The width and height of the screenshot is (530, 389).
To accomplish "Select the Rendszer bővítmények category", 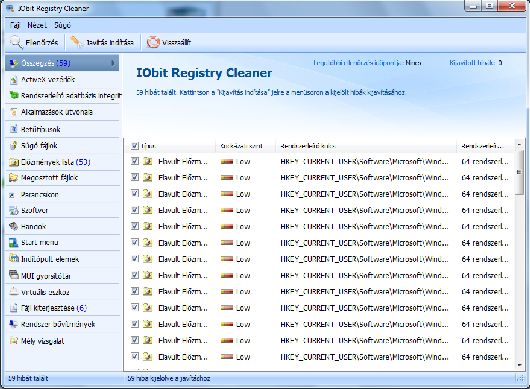I will pos(62,324).
